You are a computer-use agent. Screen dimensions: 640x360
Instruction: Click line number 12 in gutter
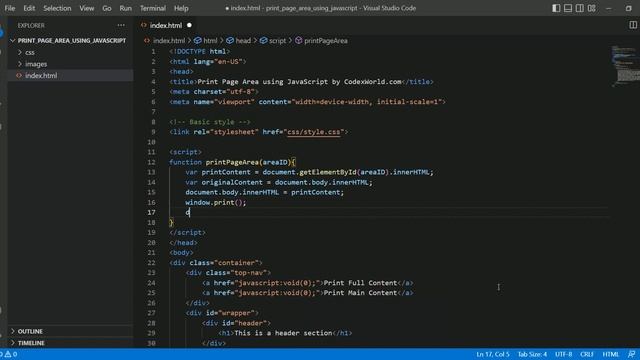click(151, 162)
